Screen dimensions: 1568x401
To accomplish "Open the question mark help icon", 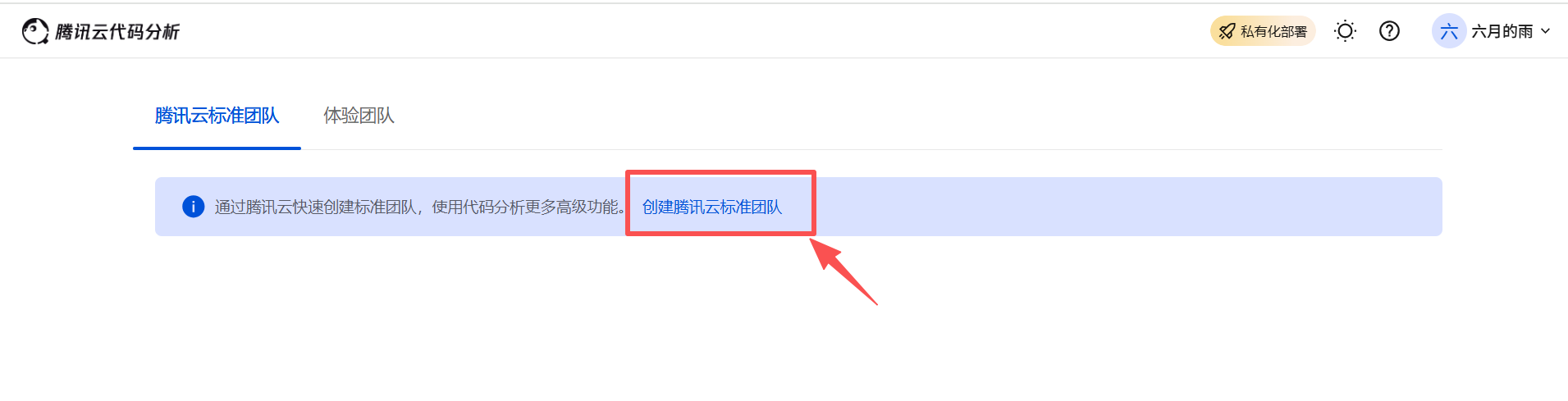I will [x=1389, y=31].
